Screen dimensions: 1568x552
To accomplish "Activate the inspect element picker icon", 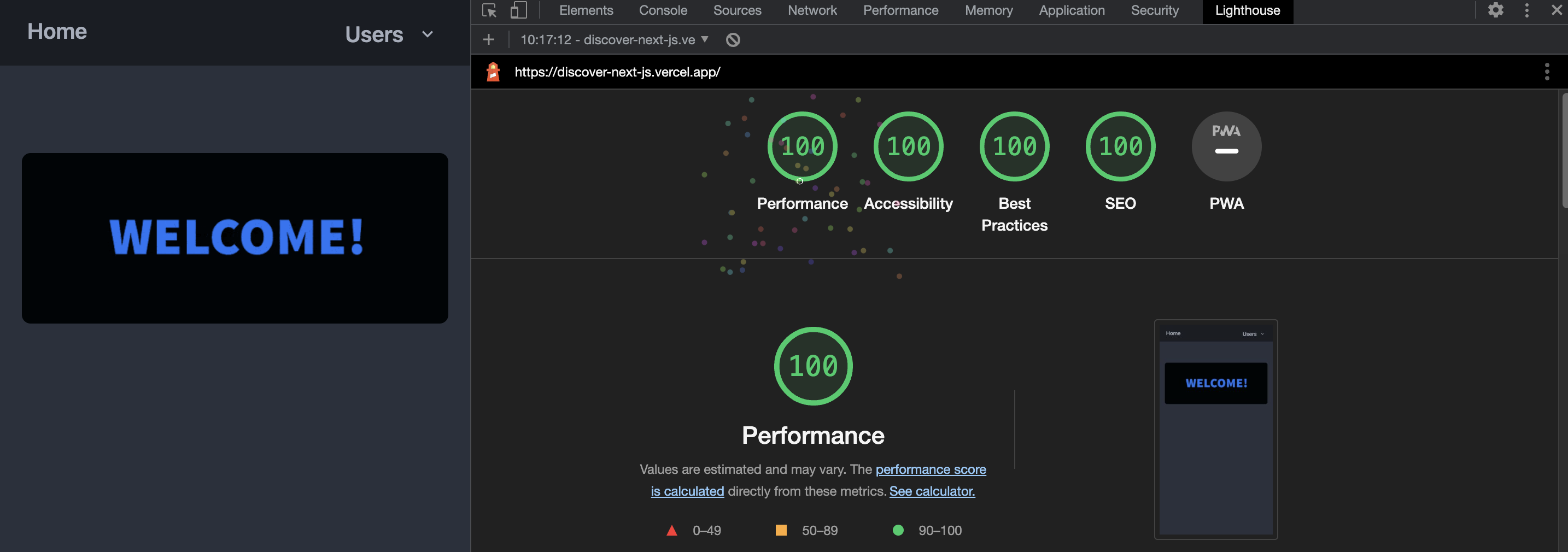I will [489, 10].
